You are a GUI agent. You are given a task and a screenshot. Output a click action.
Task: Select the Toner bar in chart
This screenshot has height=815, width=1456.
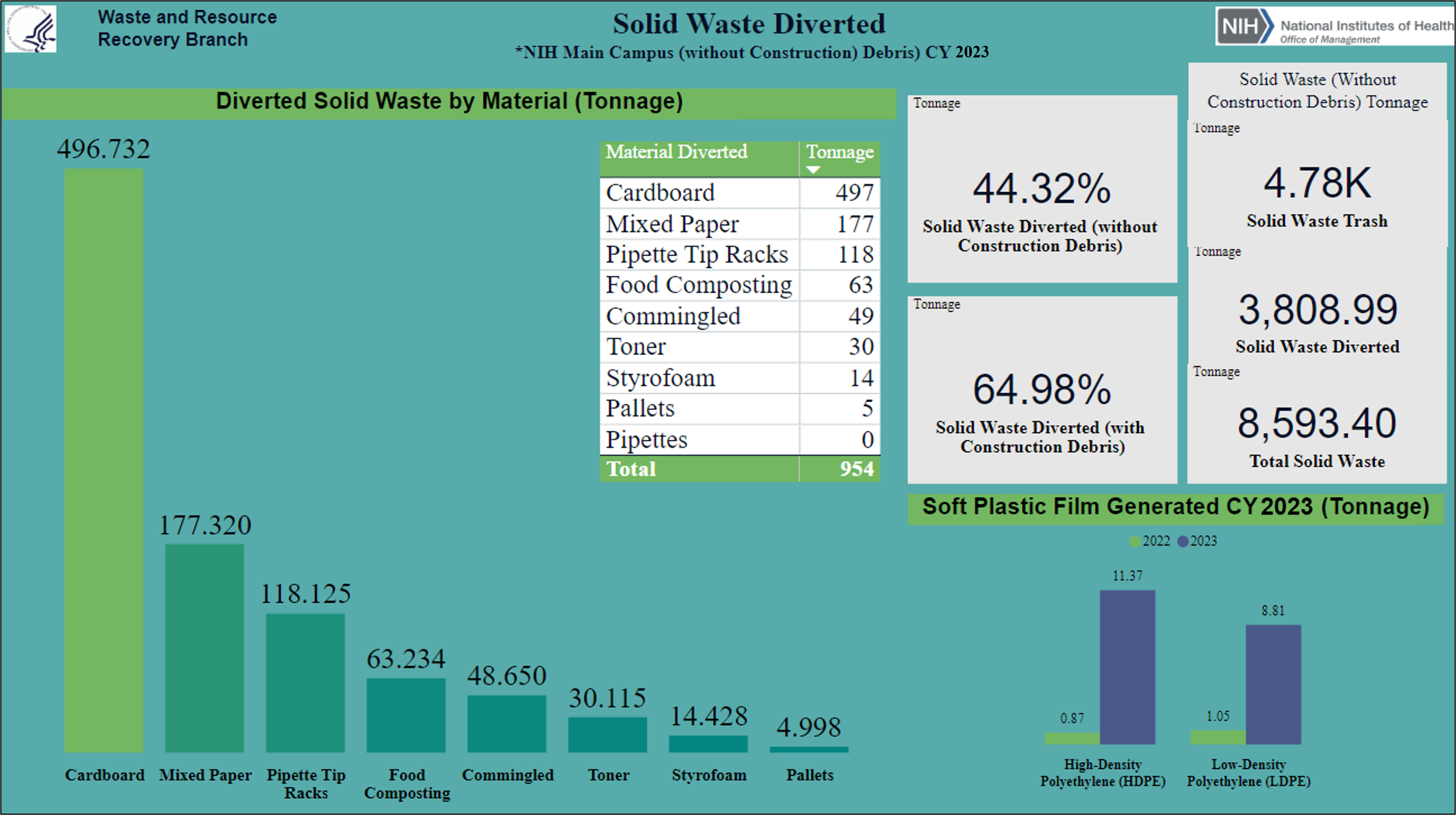point(607,735)
